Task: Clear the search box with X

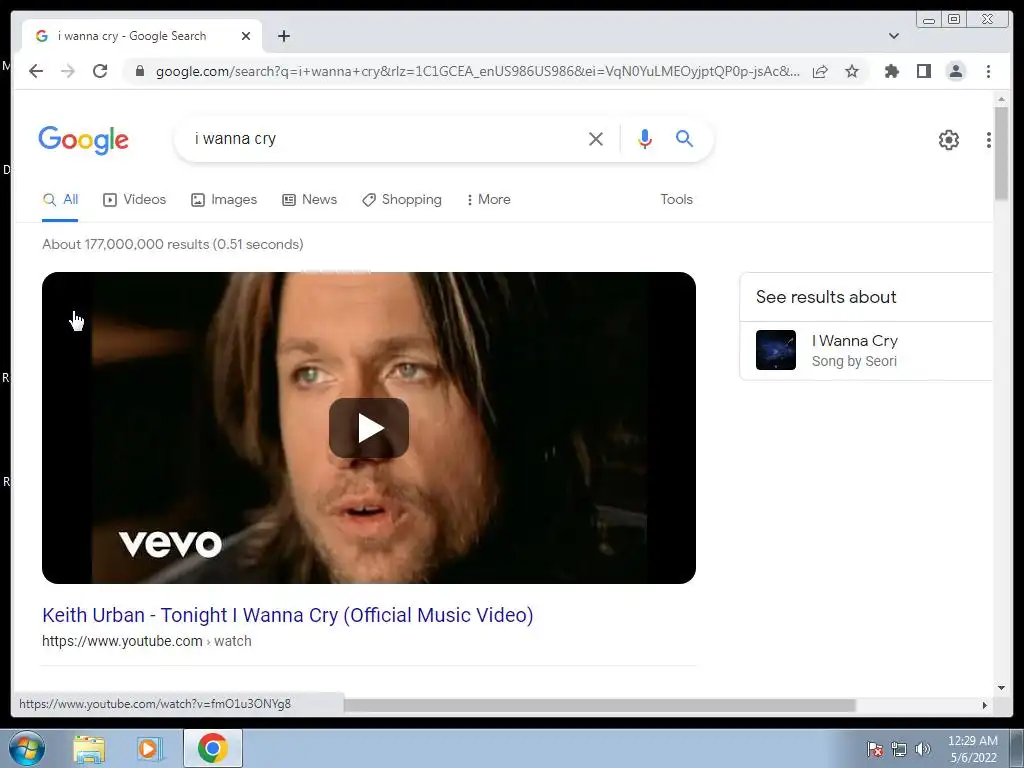Action: [x=596, y=138]
